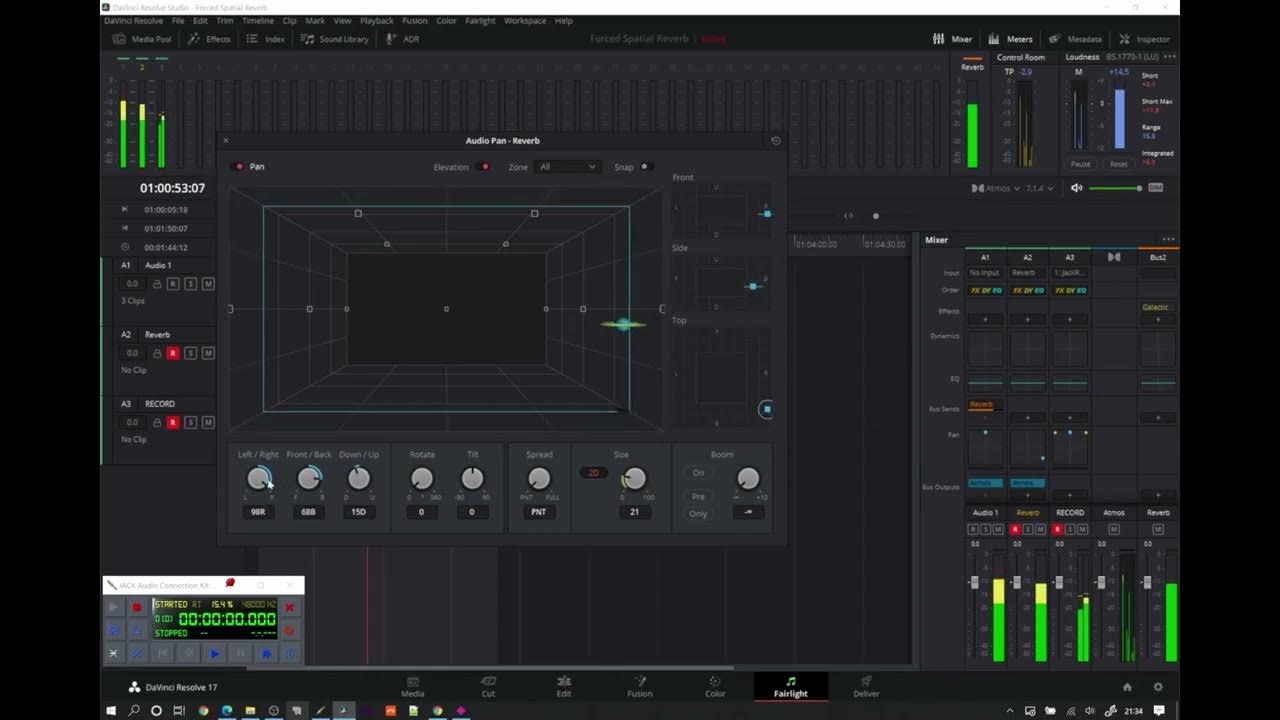1280x720 pixels.
Task: Click the reset icon in Audio Pan dialog
Action: [775, 141]
